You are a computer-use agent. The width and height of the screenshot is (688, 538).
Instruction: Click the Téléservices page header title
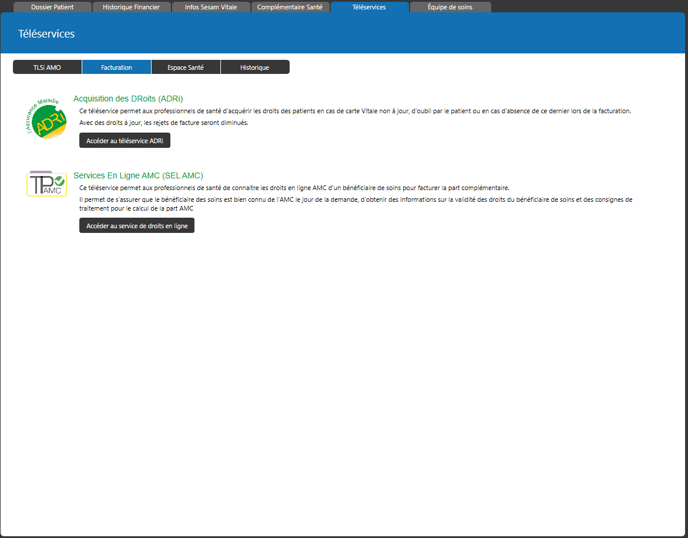tap(46, 34)
